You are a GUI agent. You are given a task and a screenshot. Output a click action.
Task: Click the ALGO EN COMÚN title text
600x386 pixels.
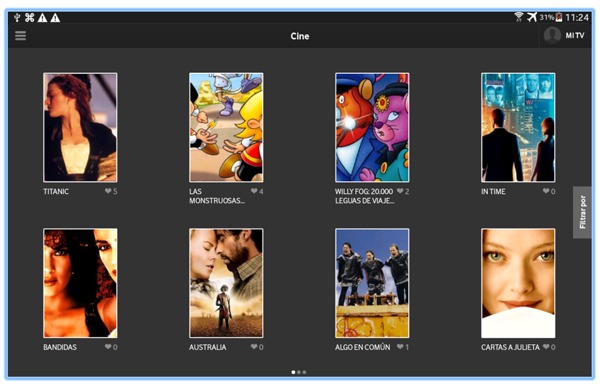tap(363, 347)
